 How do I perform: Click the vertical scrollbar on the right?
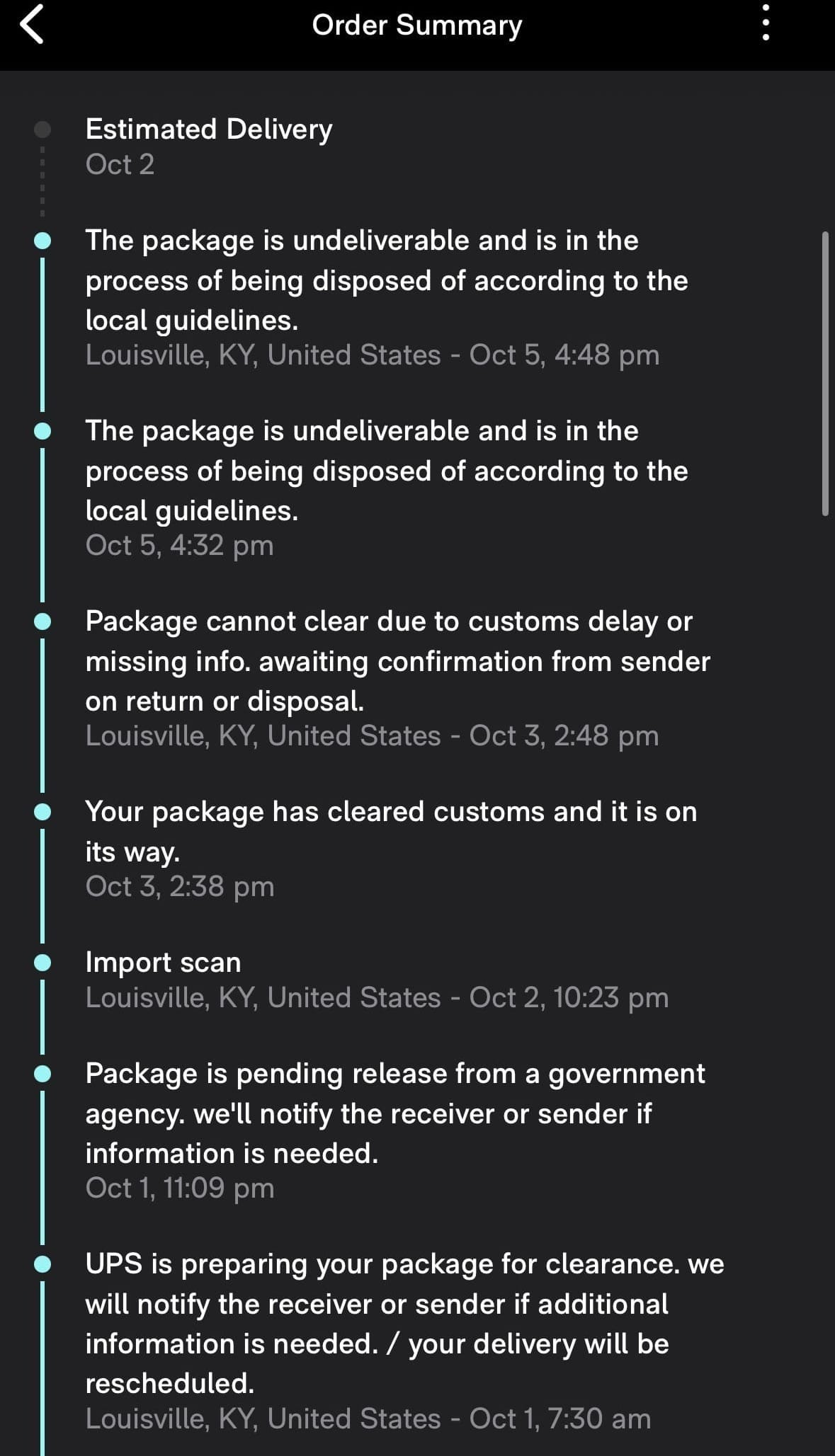click(x=825, y=373)
